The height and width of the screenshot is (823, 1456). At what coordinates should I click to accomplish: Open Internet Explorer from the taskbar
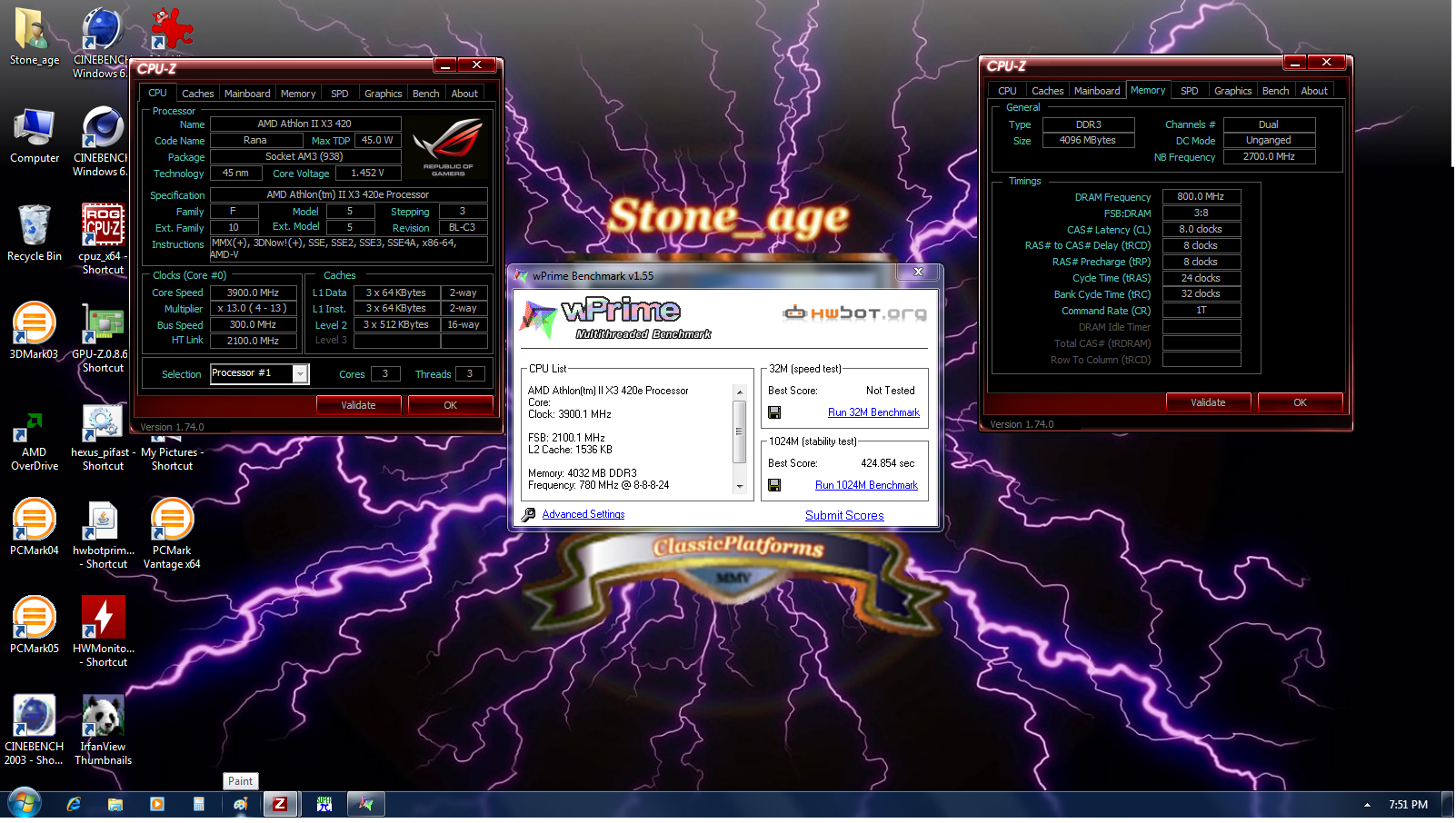(74, 804)
